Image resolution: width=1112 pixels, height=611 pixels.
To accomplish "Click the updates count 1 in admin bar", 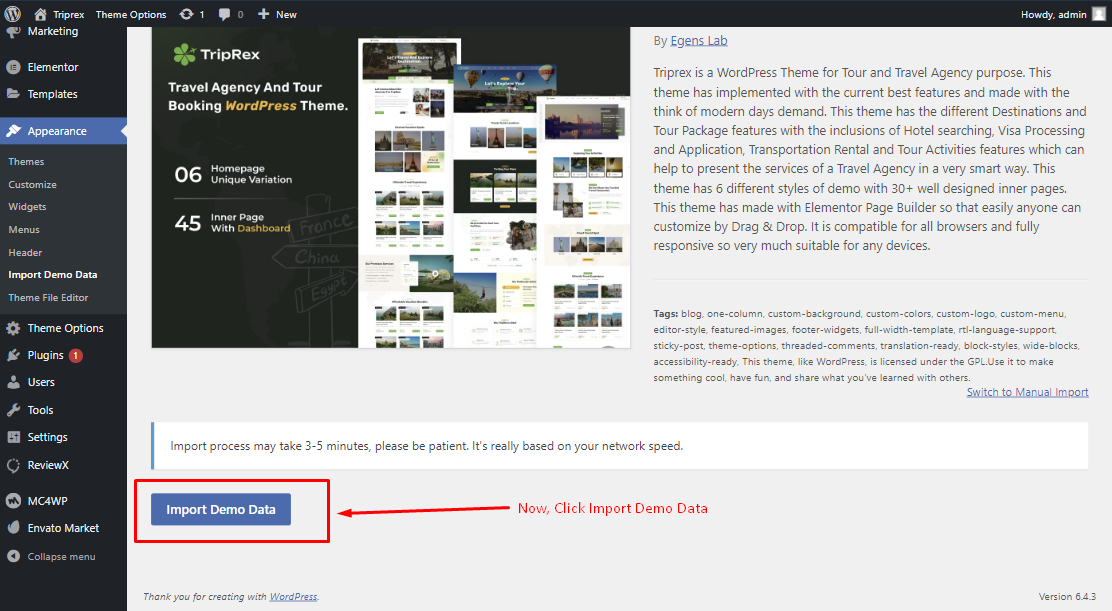I will [x=201, y=14].
